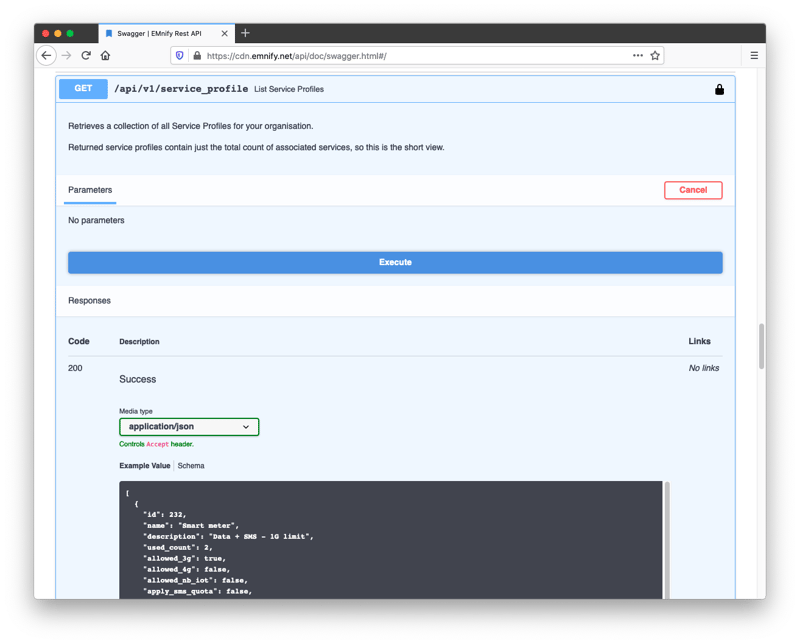This screenshot has height=644, width=800.
Task: Open the Media type application/json dropdown
Action: pyautogui.click(x=189, y=427)
